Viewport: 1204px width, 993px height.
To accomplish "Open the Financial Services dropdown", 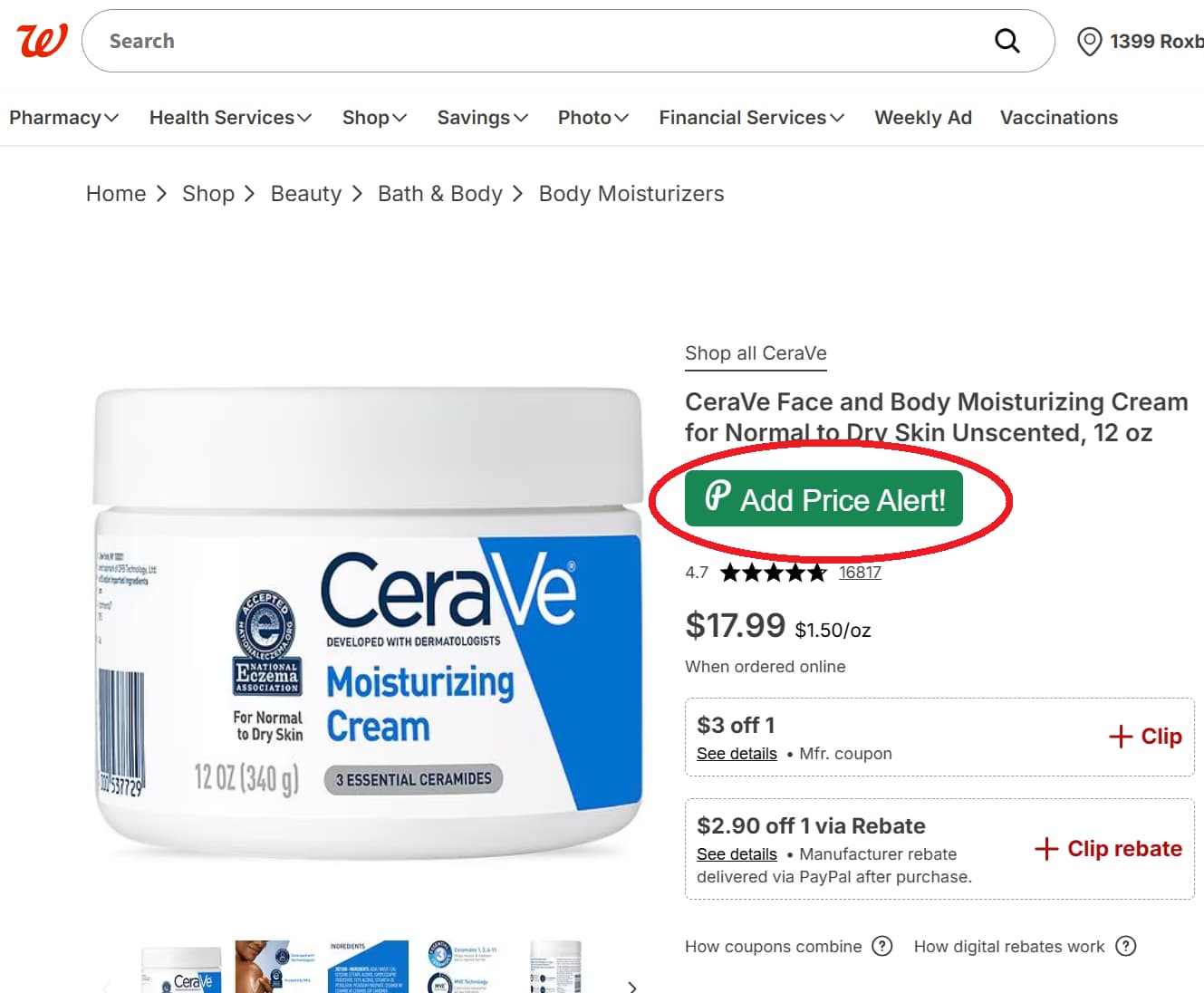I will [x=750, y=117].
